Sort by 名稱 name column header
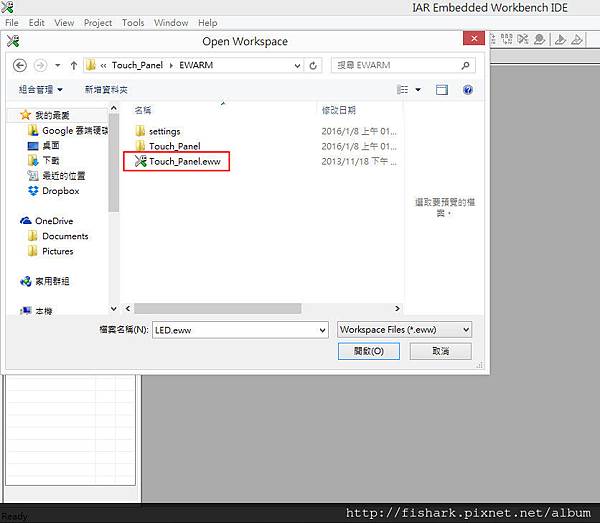This screenshot has height=523, width=600. click(x=143, y=110)
